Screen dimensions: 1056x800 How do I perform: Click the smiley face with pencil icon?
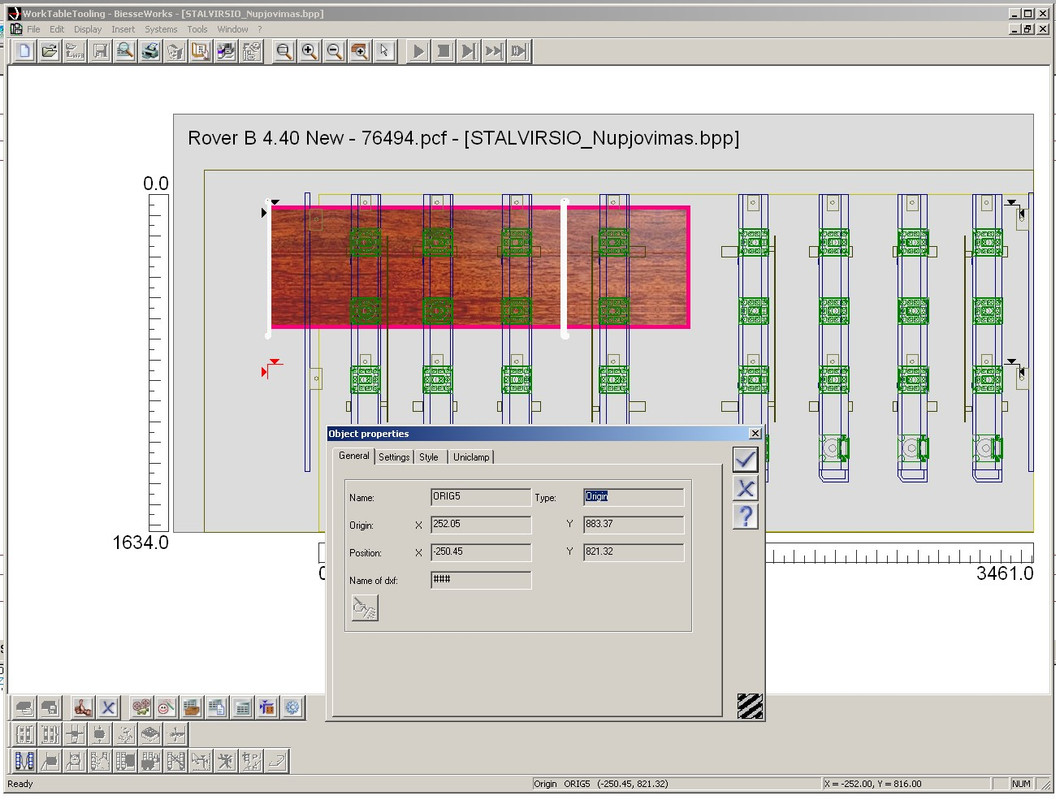coord(166,708)
